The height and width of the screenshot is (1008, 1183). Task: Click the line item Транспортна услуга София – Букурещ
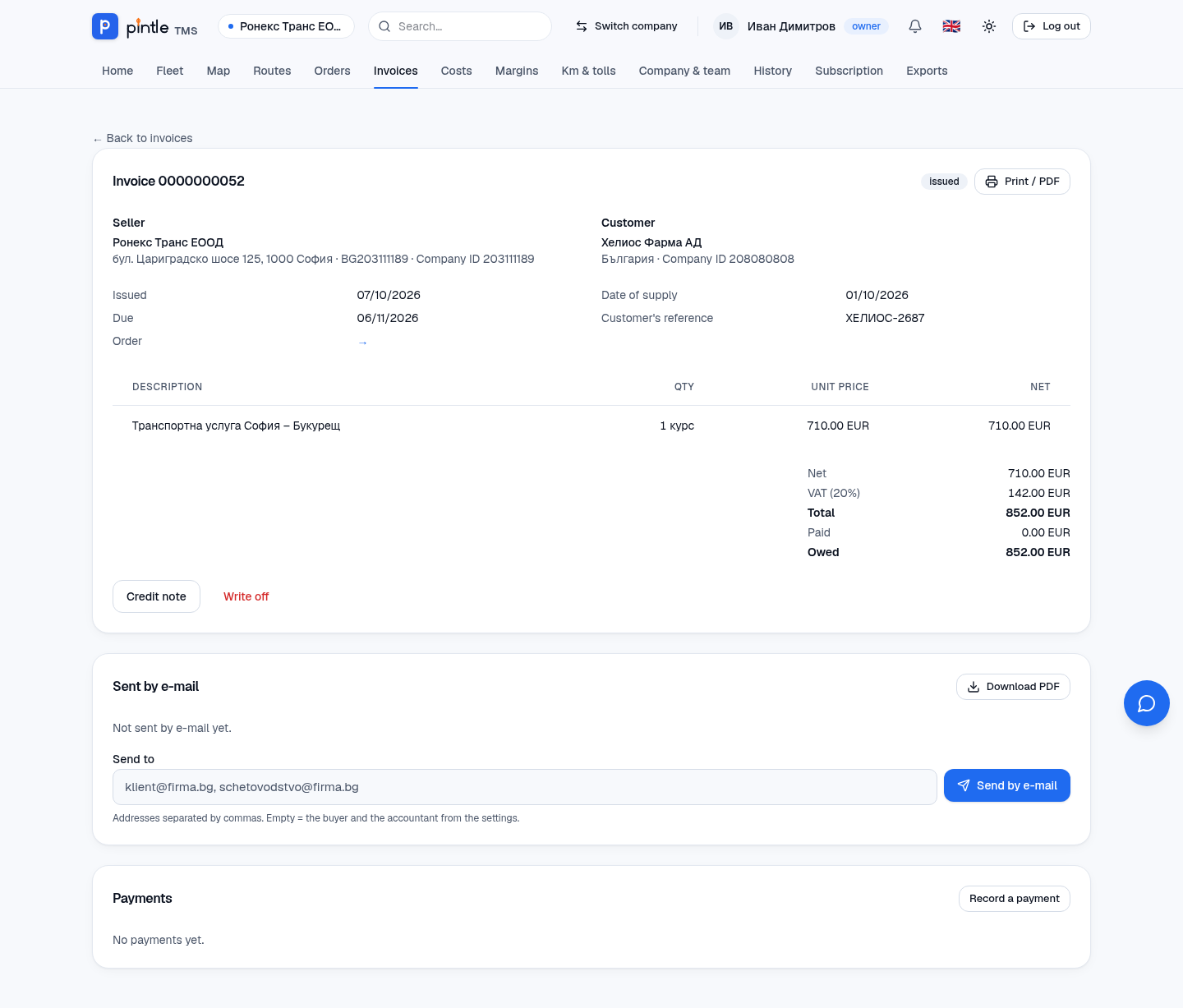point(236,426)
